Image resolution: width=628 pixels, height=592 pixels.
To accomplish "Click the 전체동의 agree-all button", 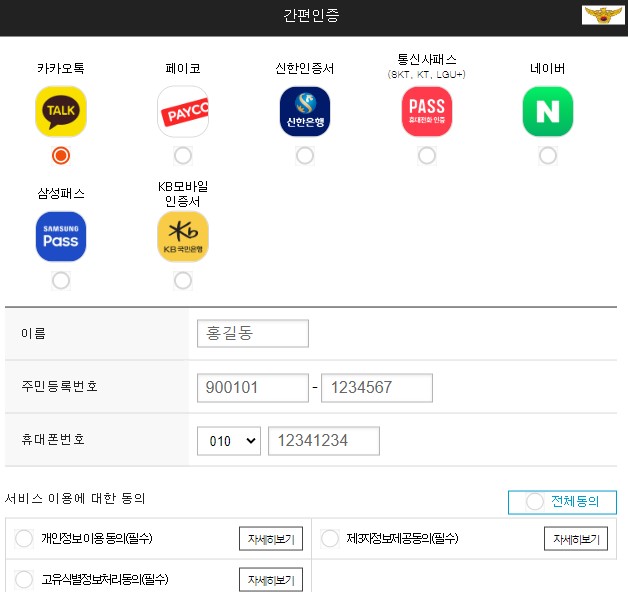I will coord(562,502).
